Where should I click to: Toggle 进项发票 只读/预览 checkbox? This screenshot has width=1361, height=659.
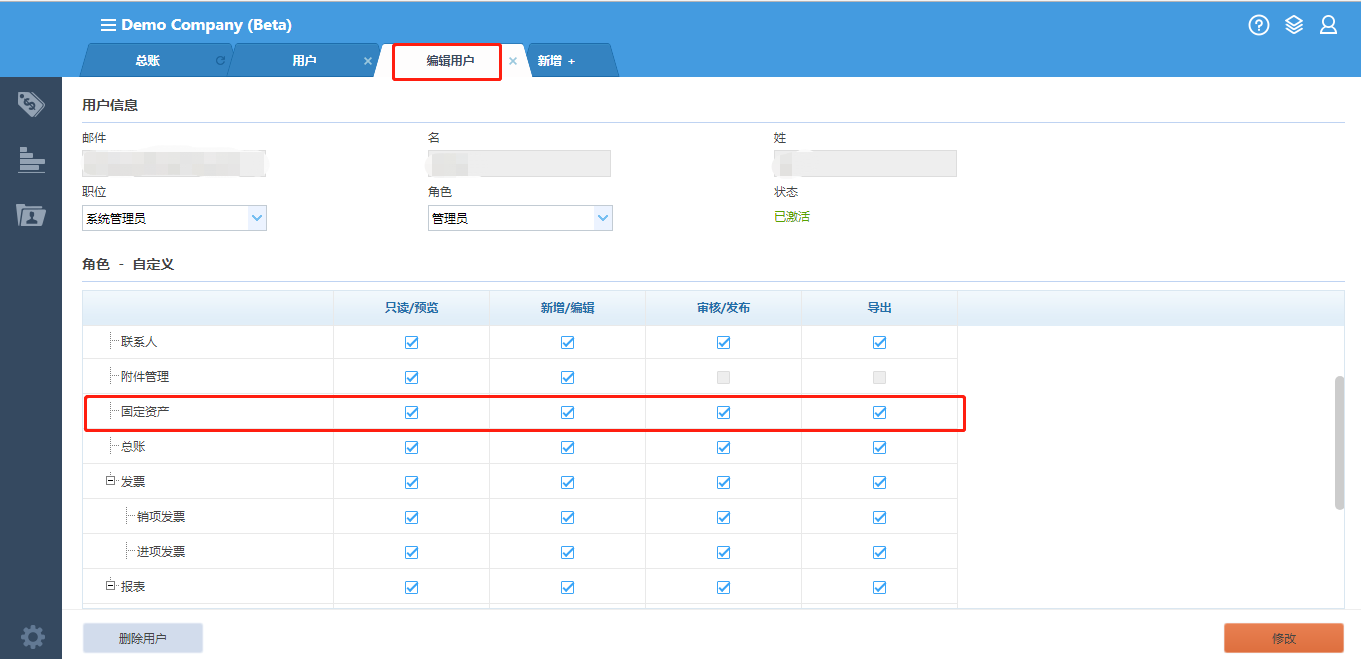(411, 552)
